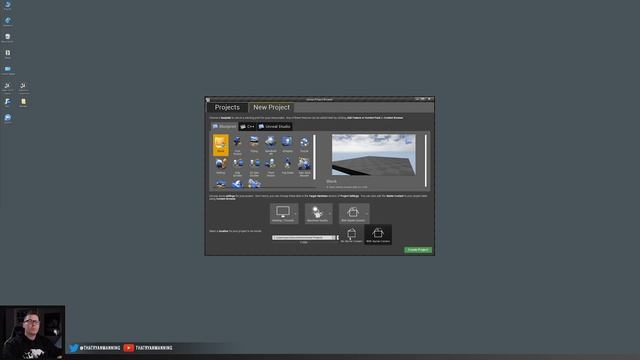Image resolution: width=640 pixels, height=360 pixels.
Task: Open the Unreal Studio template tab
Action: pos(274,127)
